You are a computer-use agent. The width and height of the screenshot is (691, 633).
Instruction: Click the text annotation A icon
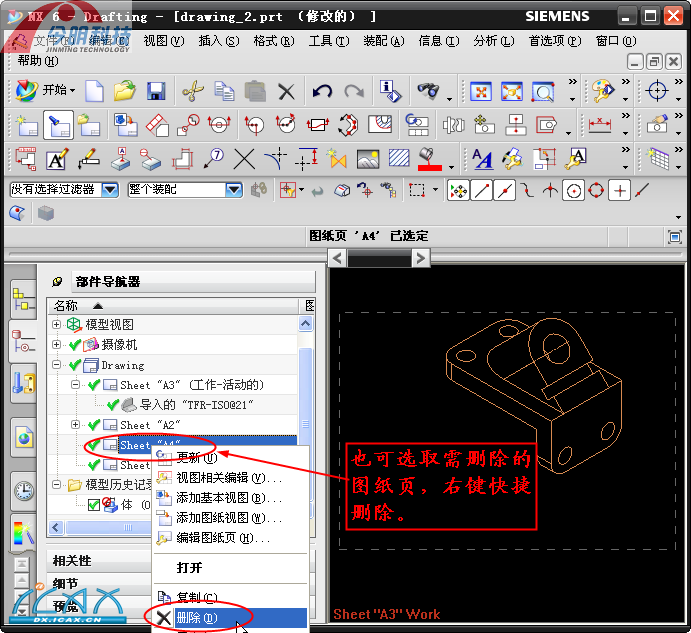click(56, 159)
